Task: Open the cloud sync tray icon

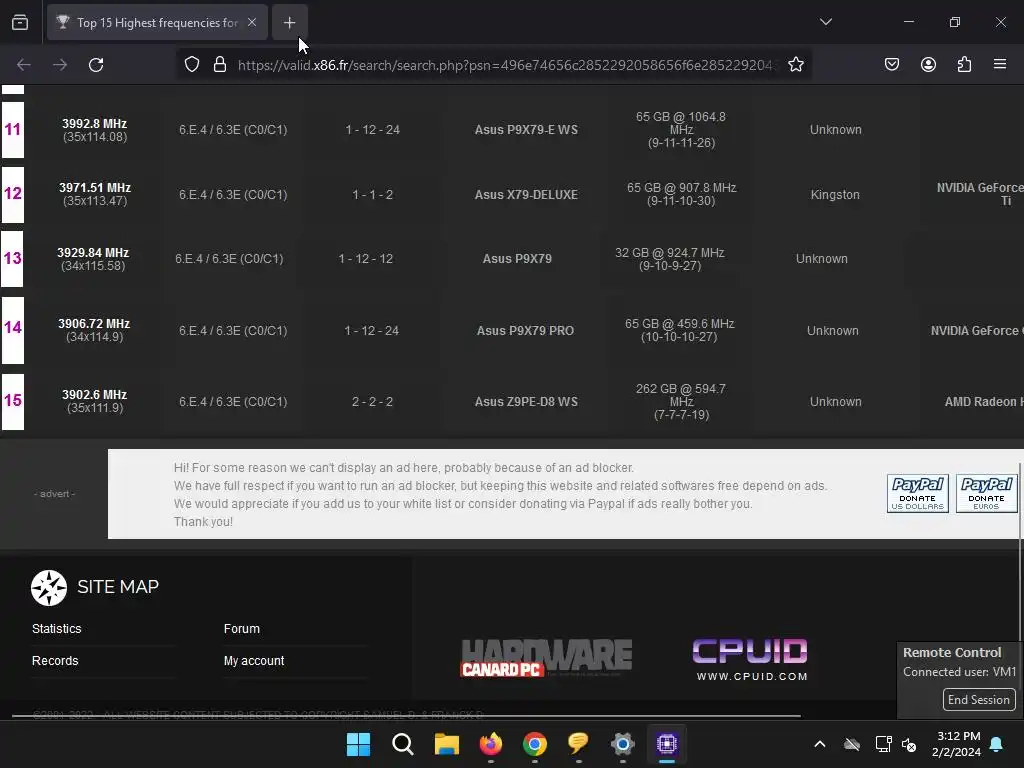Action: (852, 744)
